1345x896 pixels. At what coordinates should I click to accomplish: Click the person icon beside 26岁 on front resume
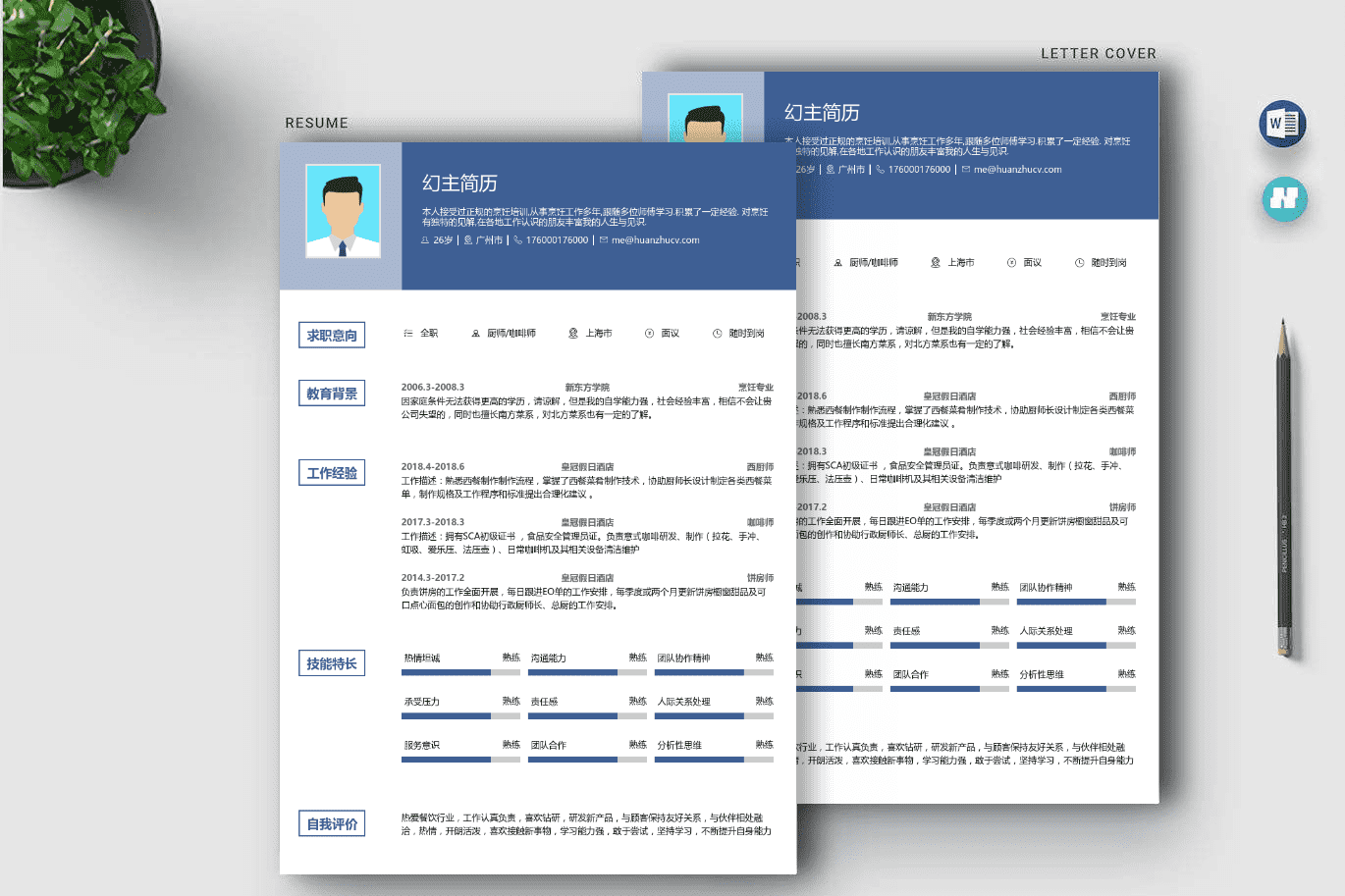click(x=425, y=240)
